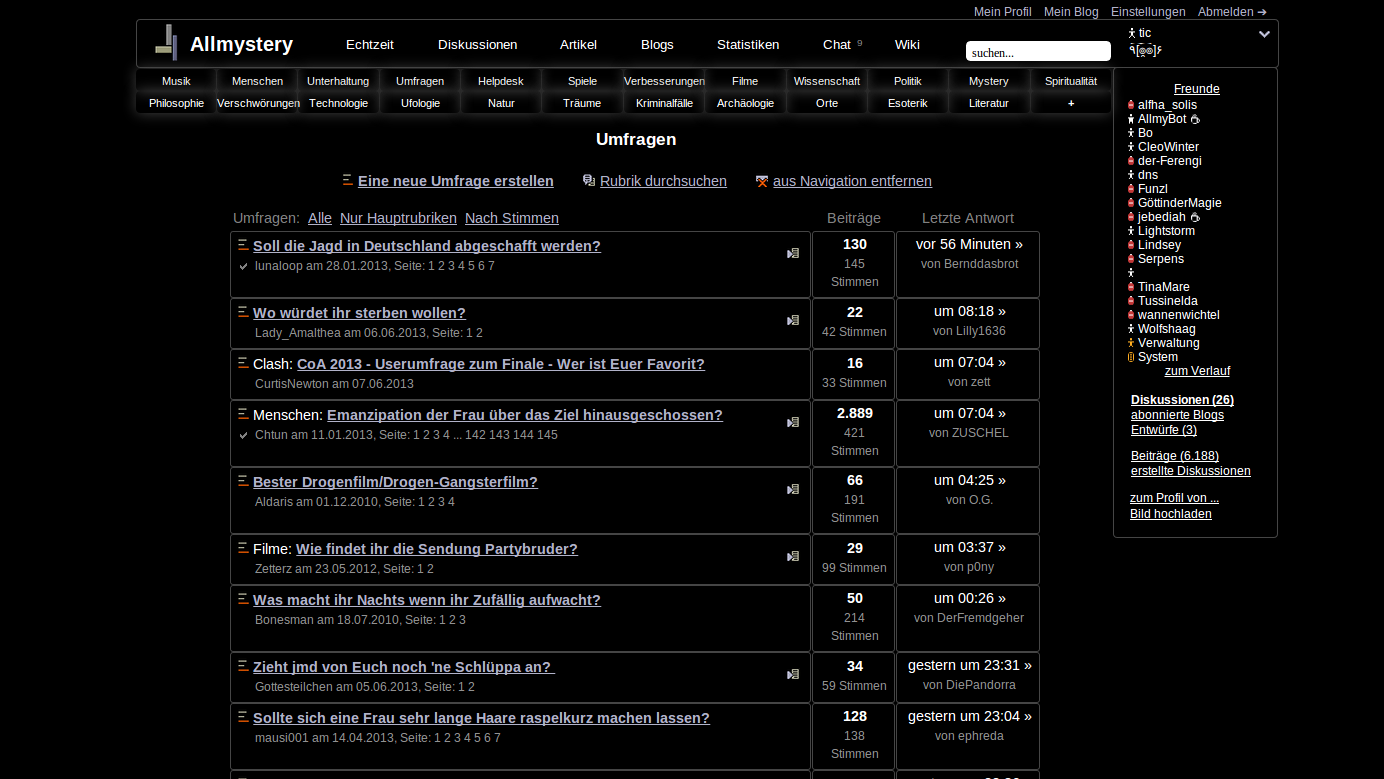Screen dimensions: 1384x779
Task: Click last-page icon for 'Wo würdet ihr sterben wollen?'
Action: tap(793, 321)
